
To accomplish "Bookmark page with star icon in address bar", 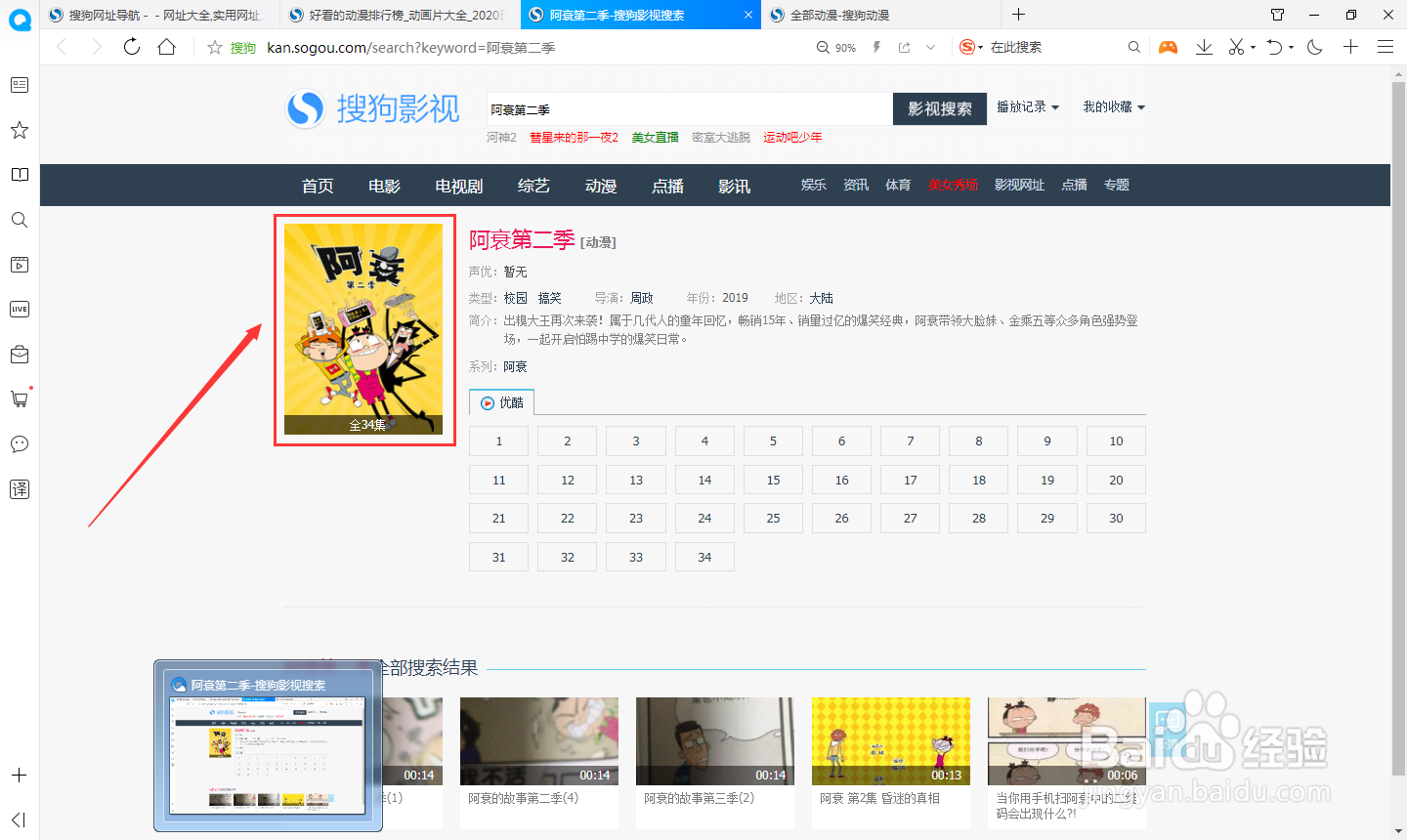I will (x=215, y=47).
